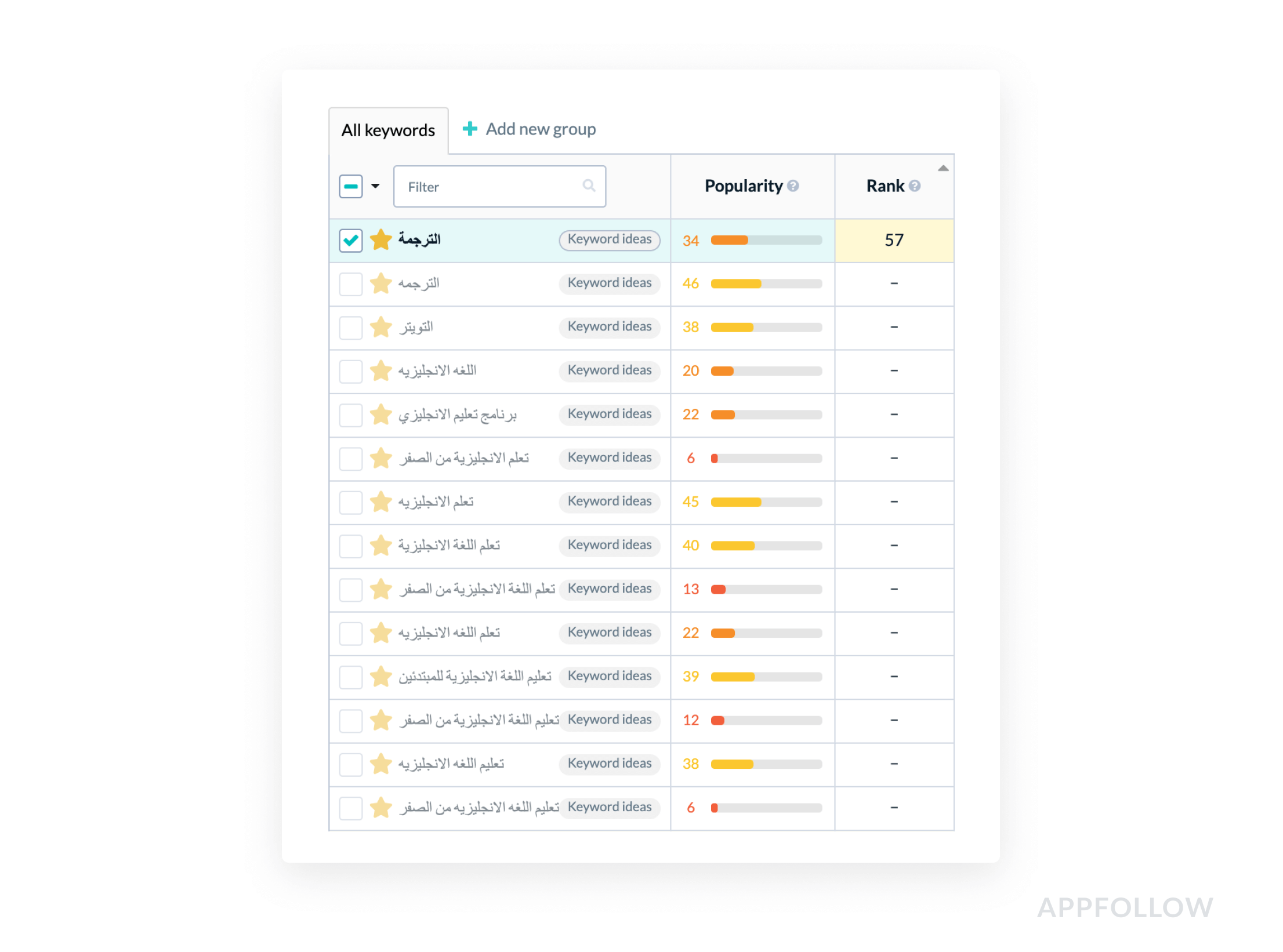Click the Popularity help question icon
Screen dimensions: 1283x952
(793, 186)
